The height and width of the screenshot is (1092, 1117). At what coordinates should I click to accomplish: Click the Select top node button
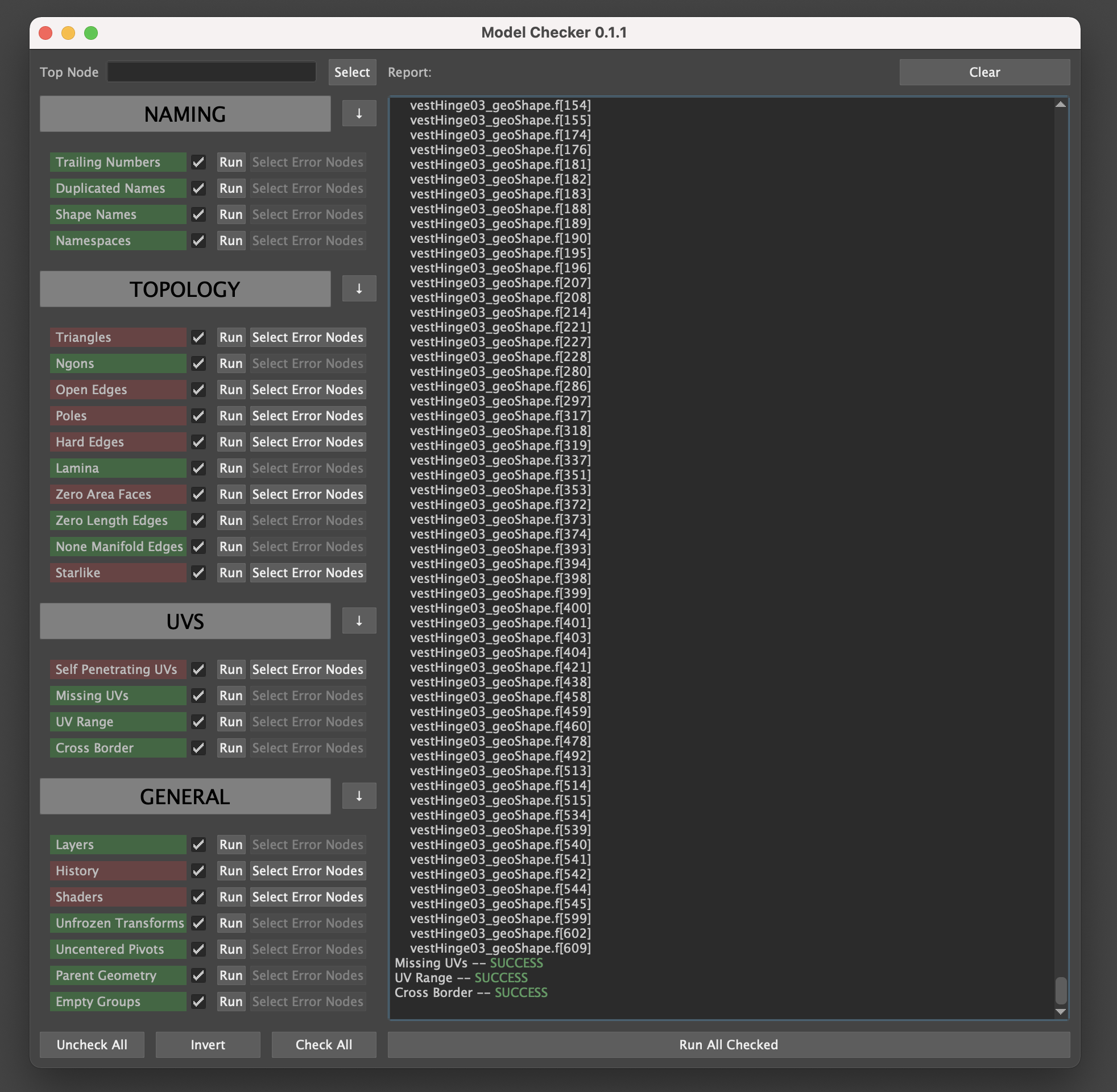pos(351,71)
